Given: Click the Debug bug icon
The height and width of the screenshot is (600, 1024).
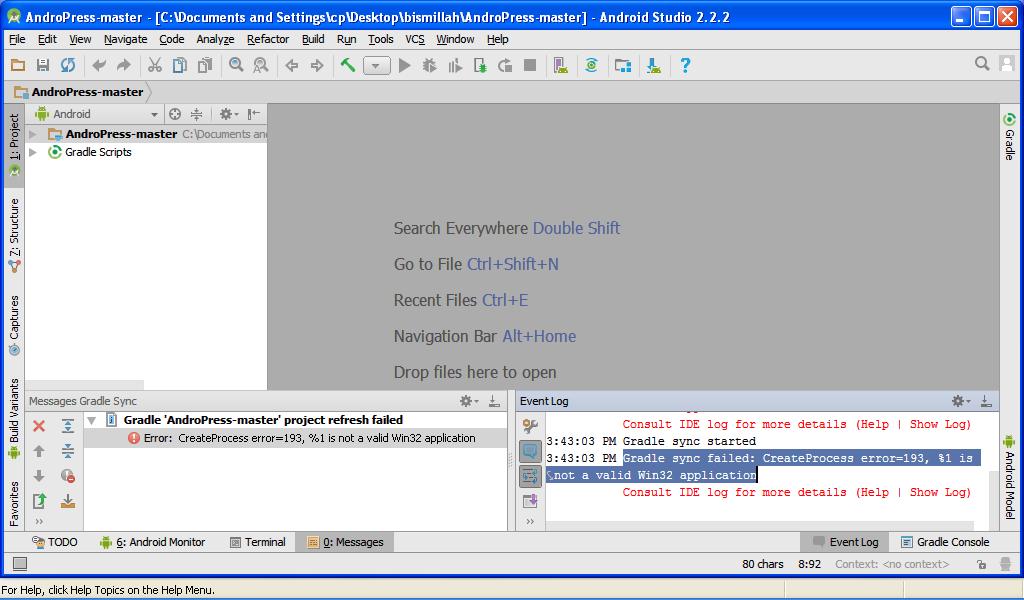Looking at the screenshot, I should pos(430,65).
